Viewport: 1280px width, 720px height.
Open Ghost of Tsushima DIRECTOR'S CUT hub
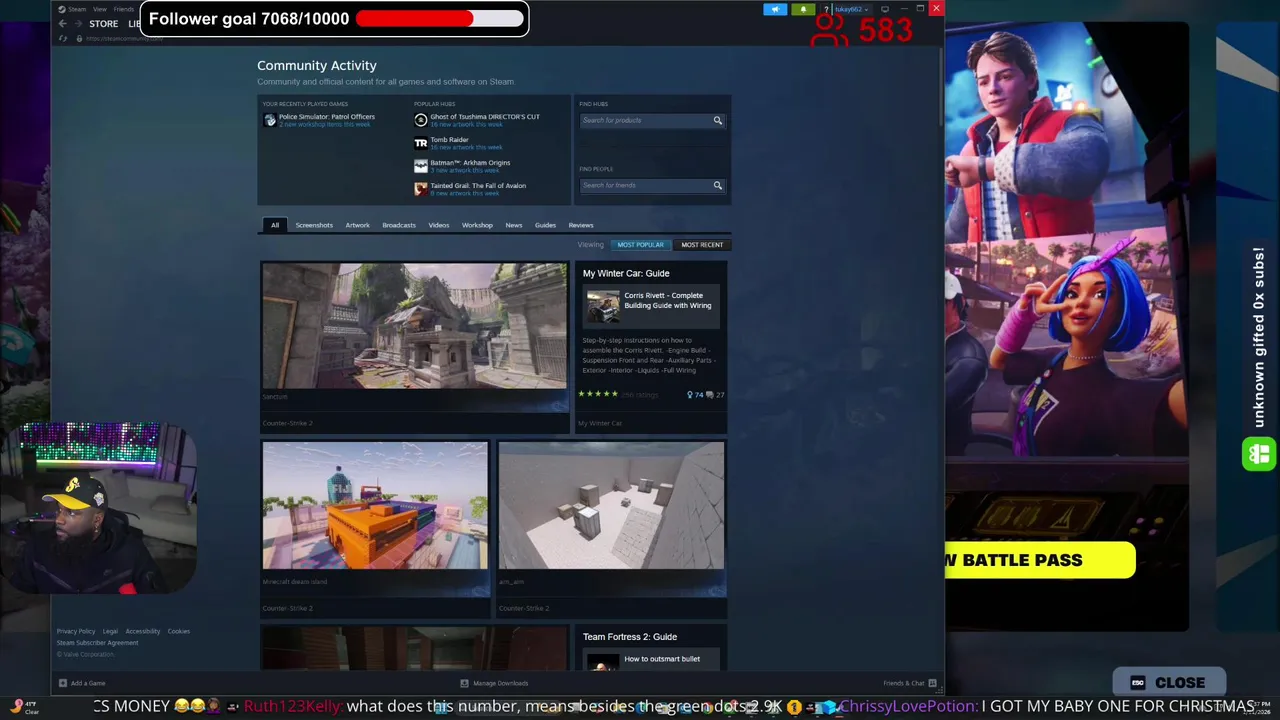click(484, 116)
